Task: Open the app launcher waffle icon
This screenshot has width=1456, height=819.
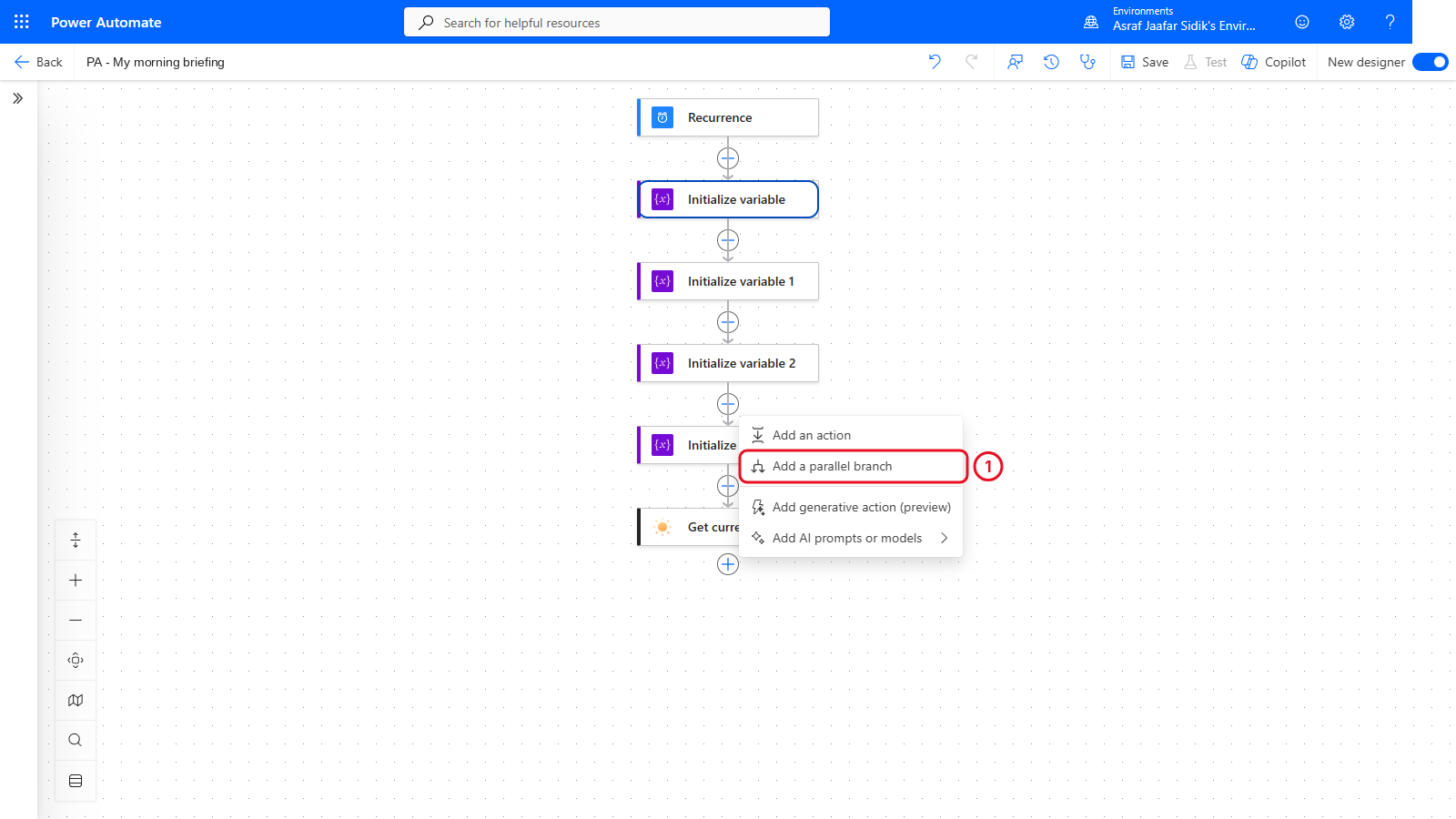Action: [x=22, y=22]
